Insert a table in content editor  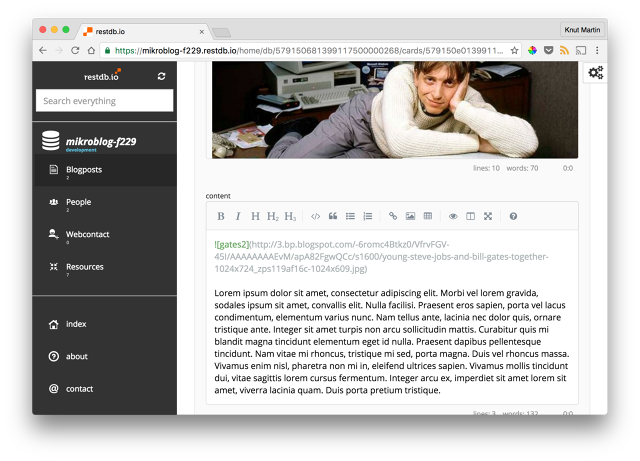click(428, 216)
